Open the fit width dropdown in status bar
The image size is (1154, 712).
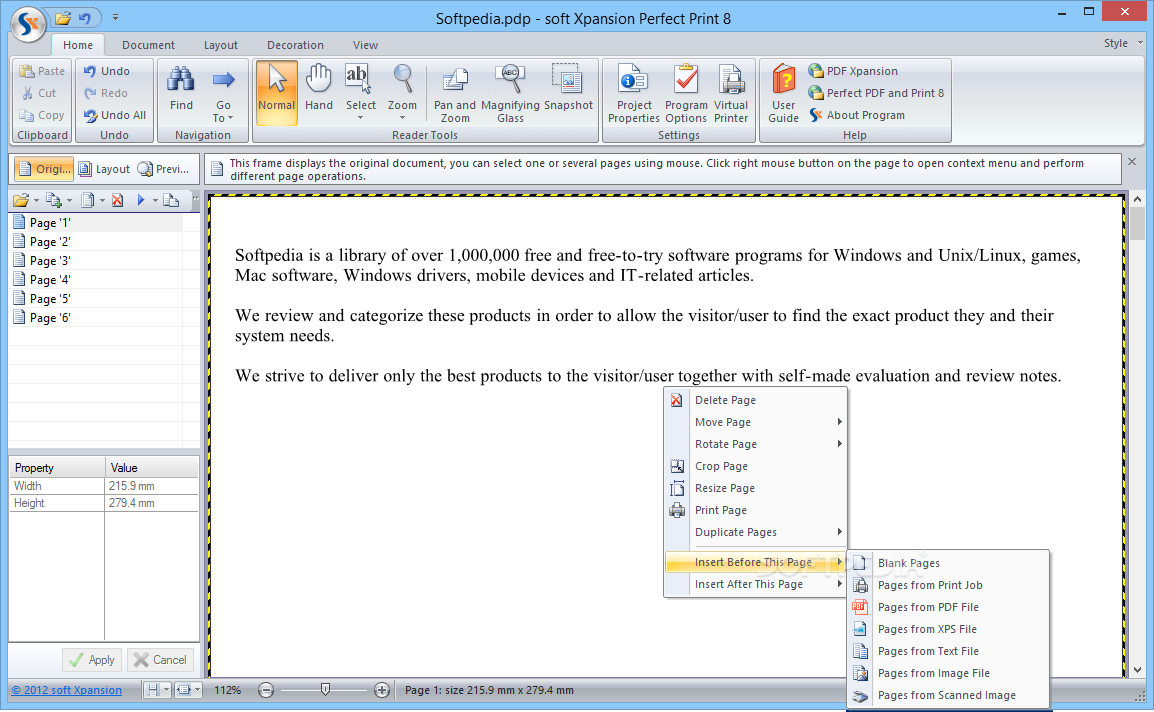click(197, 691)
